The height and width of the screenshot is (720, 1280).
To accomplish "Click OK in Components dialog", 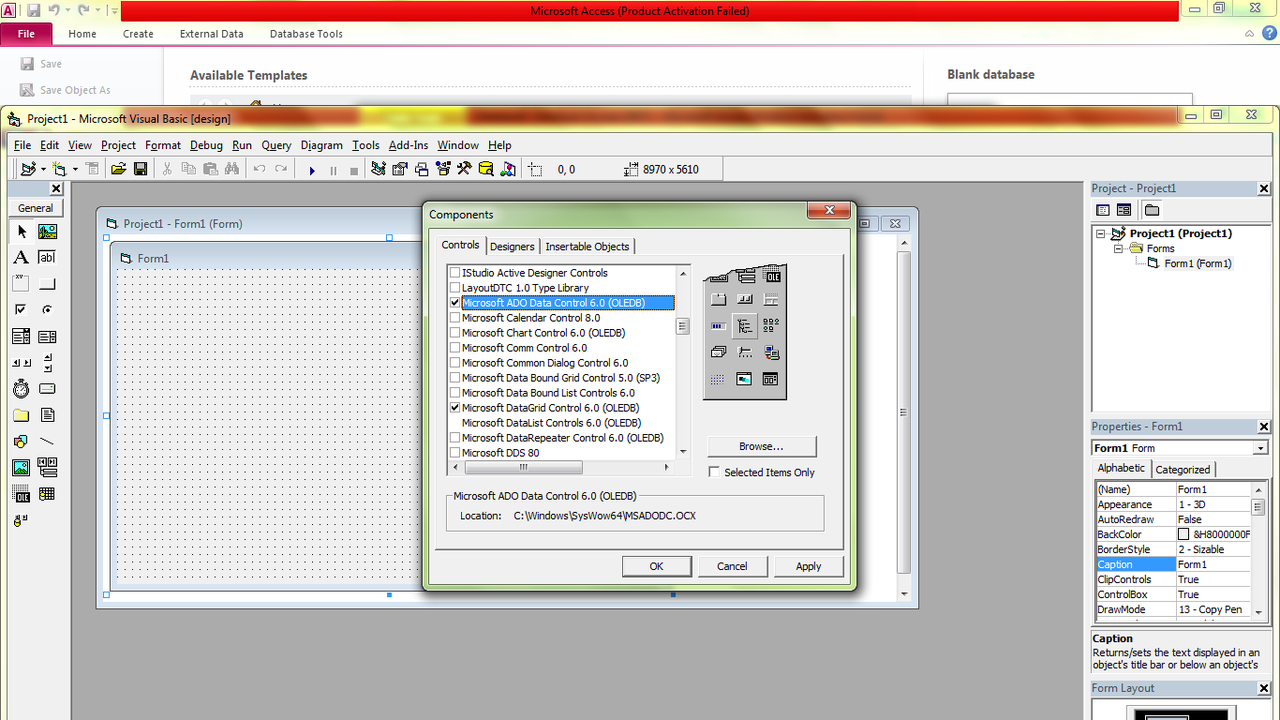I will coord(656,566).
